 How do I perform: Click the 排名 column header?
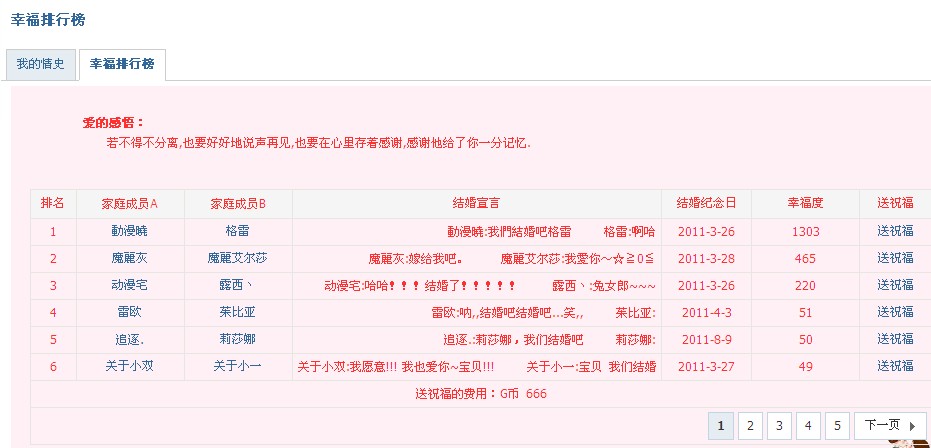pos(52,203)
